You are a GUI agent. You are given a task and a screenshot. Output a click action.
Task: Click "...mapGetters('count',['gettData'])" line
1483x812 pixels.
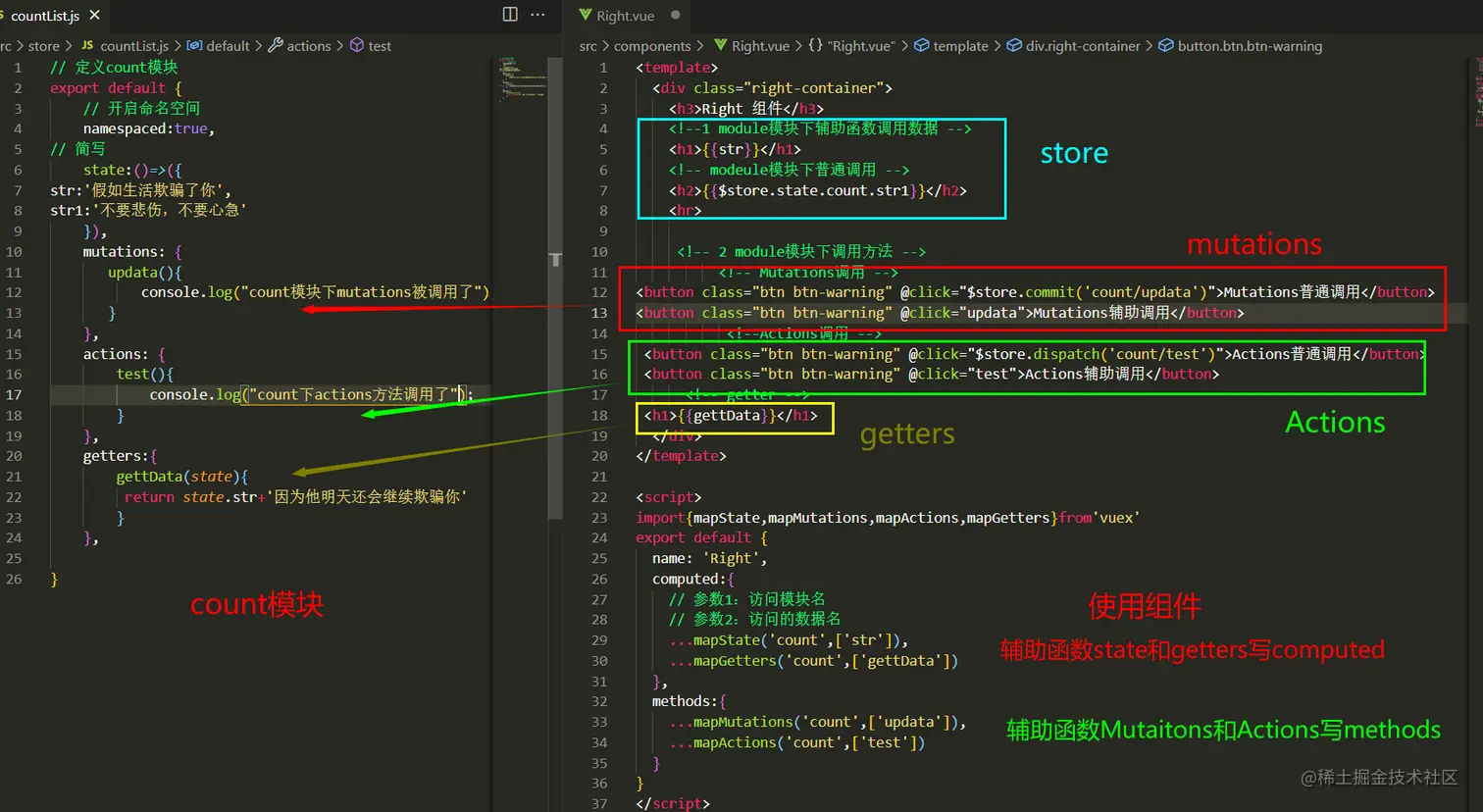click(x=813, y=661)
